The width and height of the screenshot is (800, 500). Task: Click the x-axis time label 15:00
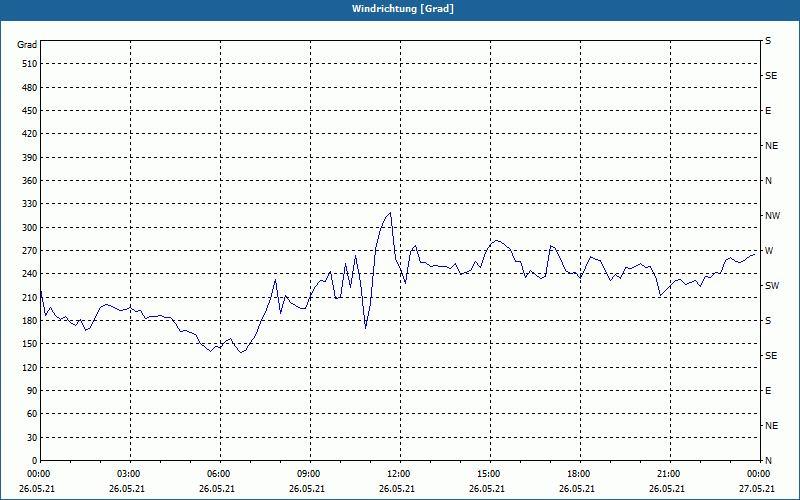(x=488, y=474)
